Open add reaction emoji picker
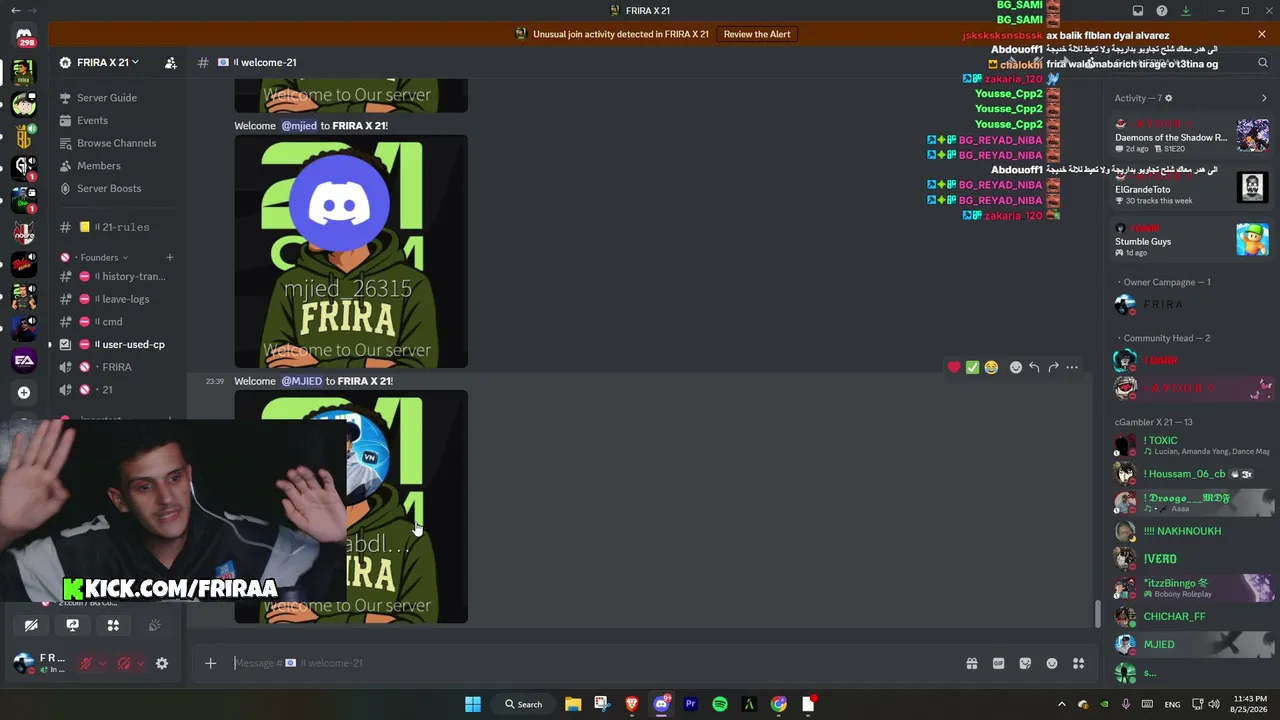 tap(1016, 367)
